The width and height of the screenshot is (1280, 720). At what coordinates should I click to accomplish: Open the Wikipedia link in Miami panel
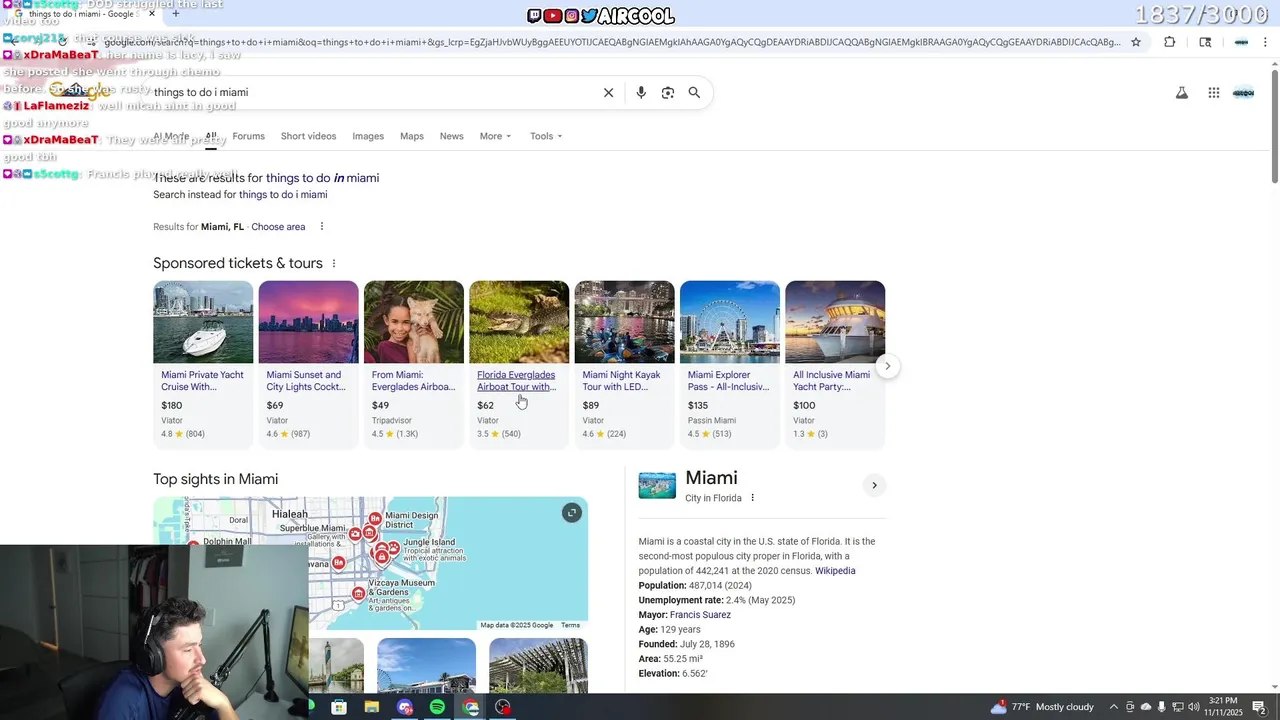[835, 571]
